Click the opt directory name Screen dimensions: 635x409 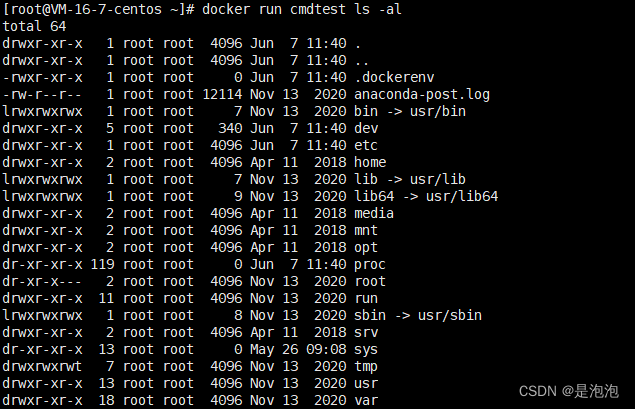(x=366, y=247)
